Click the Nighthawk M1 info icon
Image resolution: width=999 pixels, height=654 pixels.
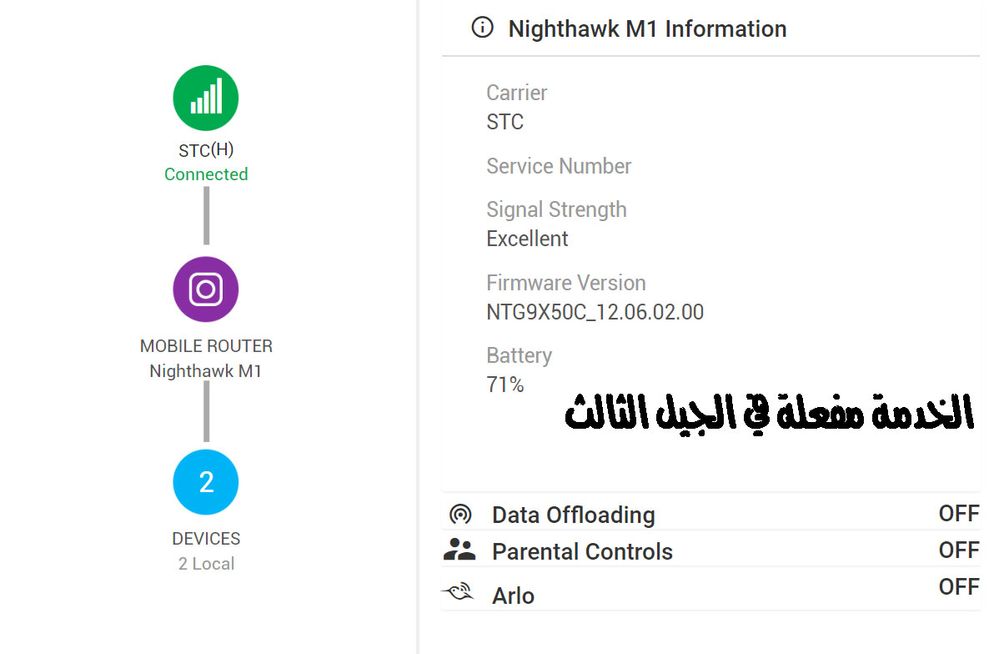coord(482,28)
